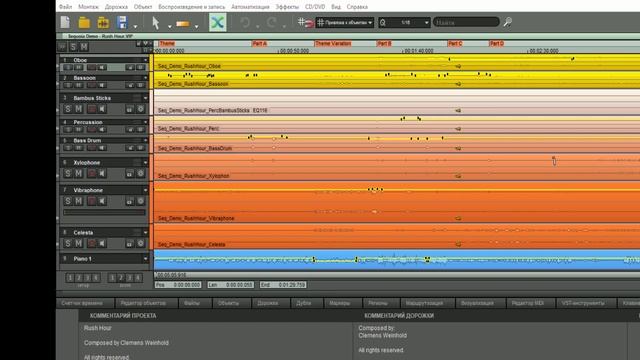Viewport: 640px width, 360px height.
Task: Open the snap-to-objects dropdown
Action: 345,22
